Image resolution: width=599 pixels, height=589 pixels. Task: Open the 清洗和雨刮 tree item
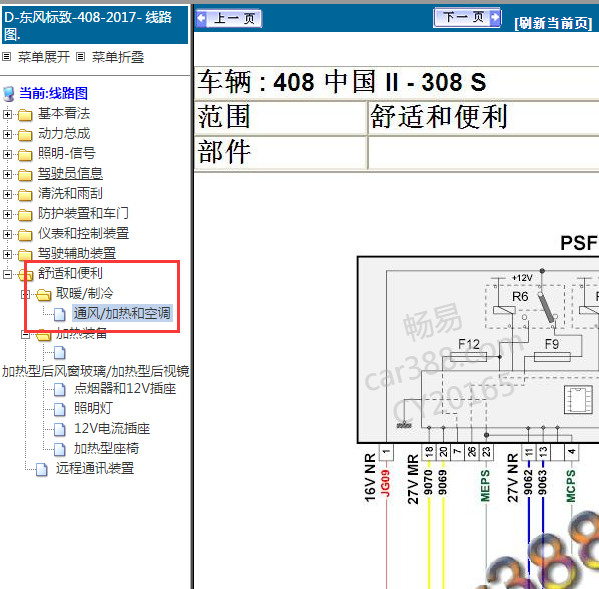[70, 193]
